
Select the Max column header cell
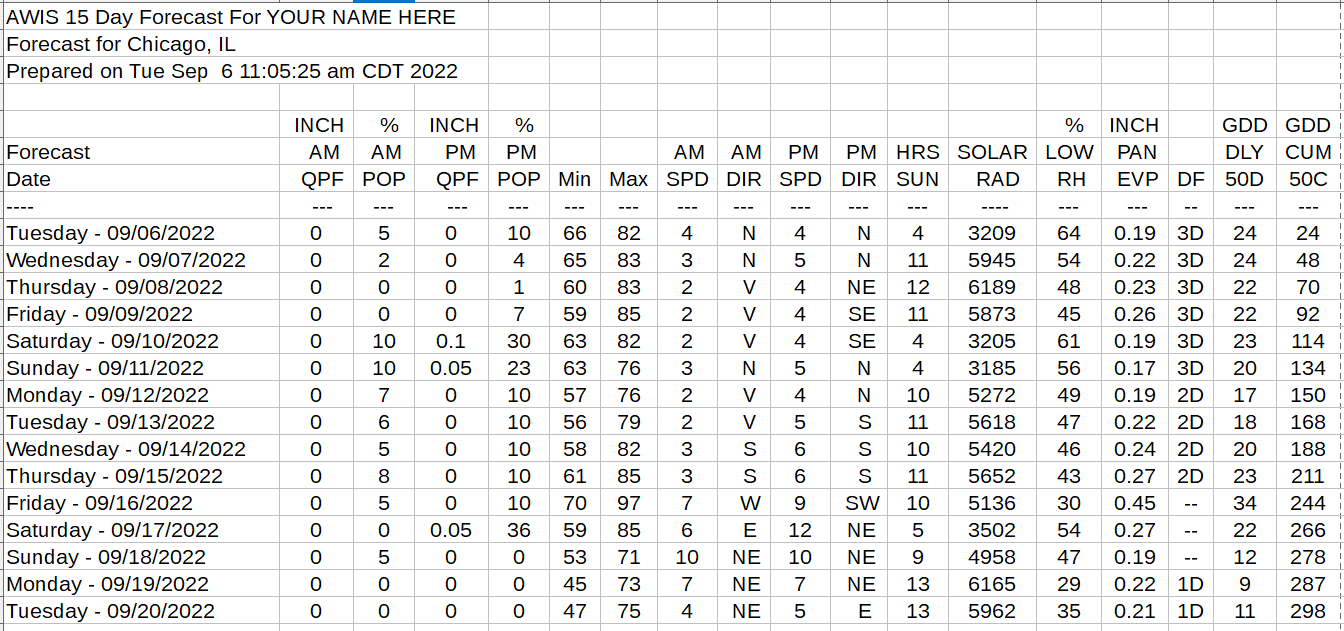click(x=629, y=179)
